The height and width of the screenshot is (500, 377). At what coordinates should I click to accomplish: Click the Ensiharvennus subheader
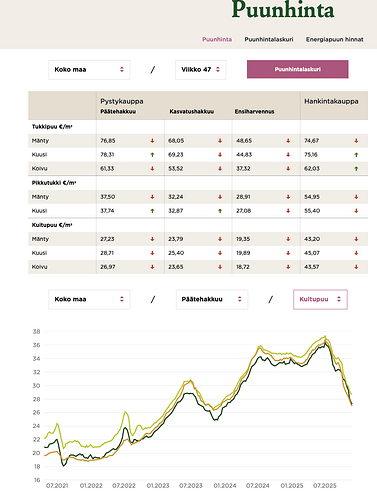[254, 112]
